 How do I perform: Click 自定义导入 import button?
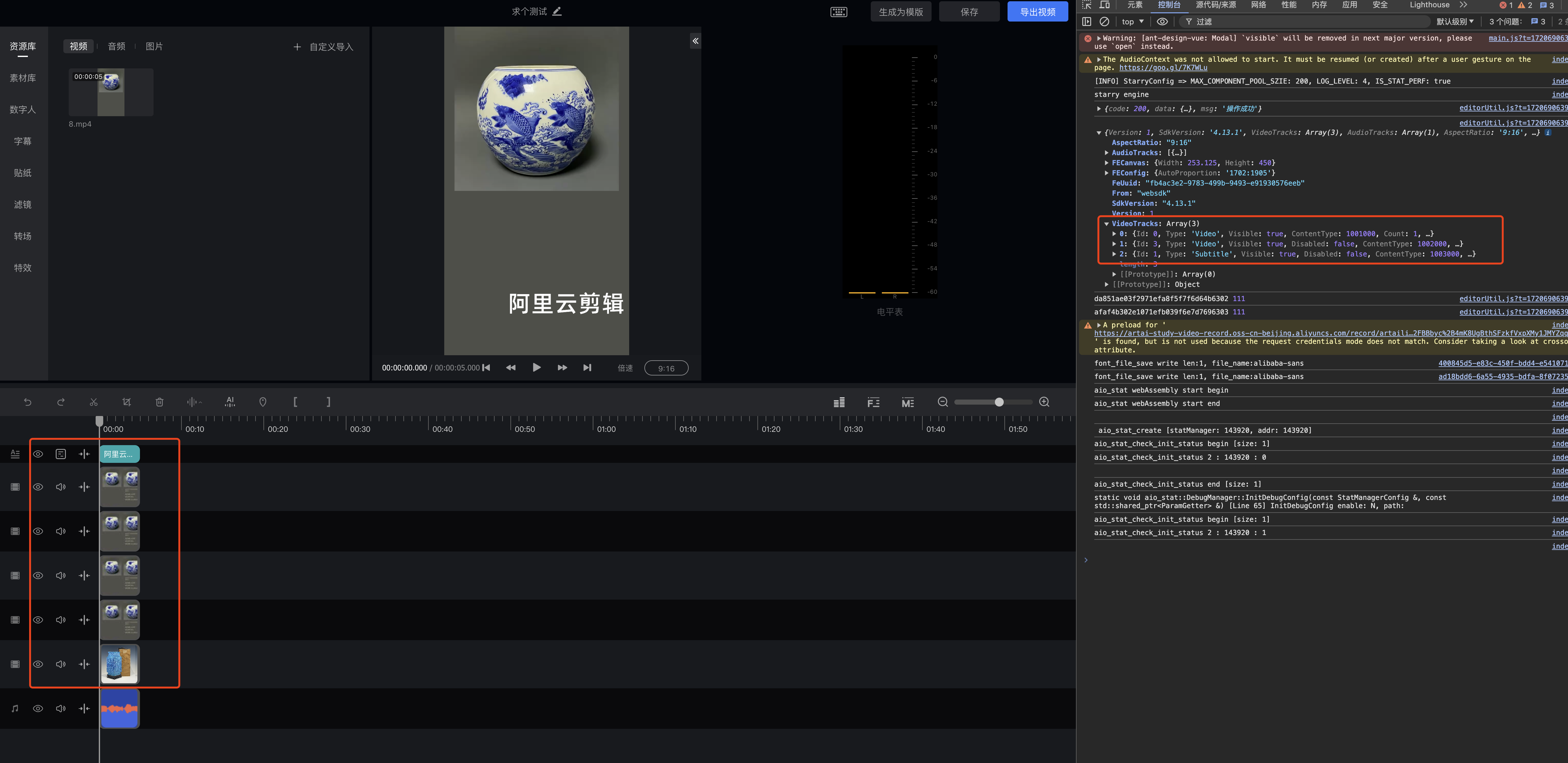point(323,47)
